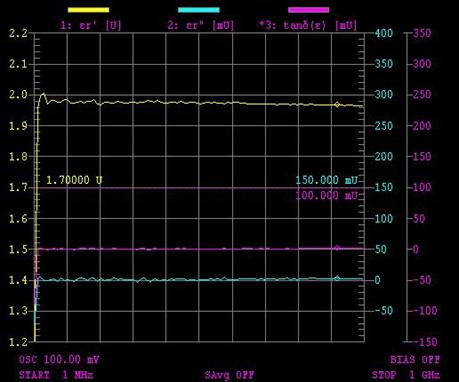Click the yellow trace marker diamond
This screenshot has width=459, height=382.
(x=337, y=105)
